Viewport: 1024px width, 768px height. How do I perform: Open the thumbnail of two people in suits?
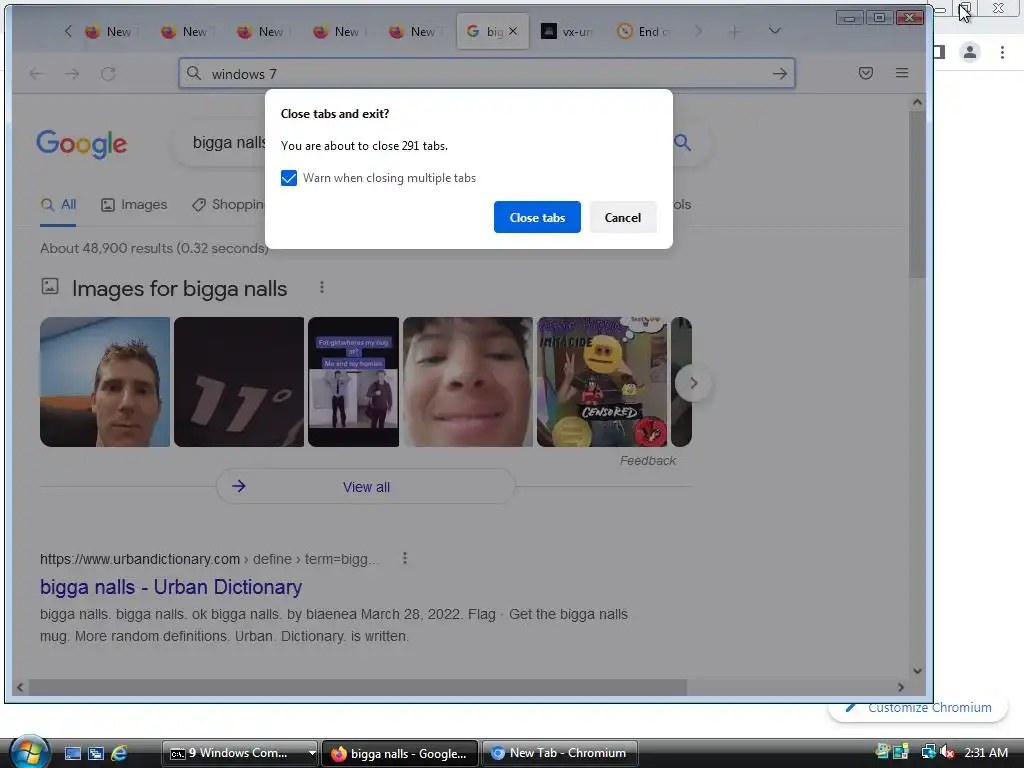[353, 382]
